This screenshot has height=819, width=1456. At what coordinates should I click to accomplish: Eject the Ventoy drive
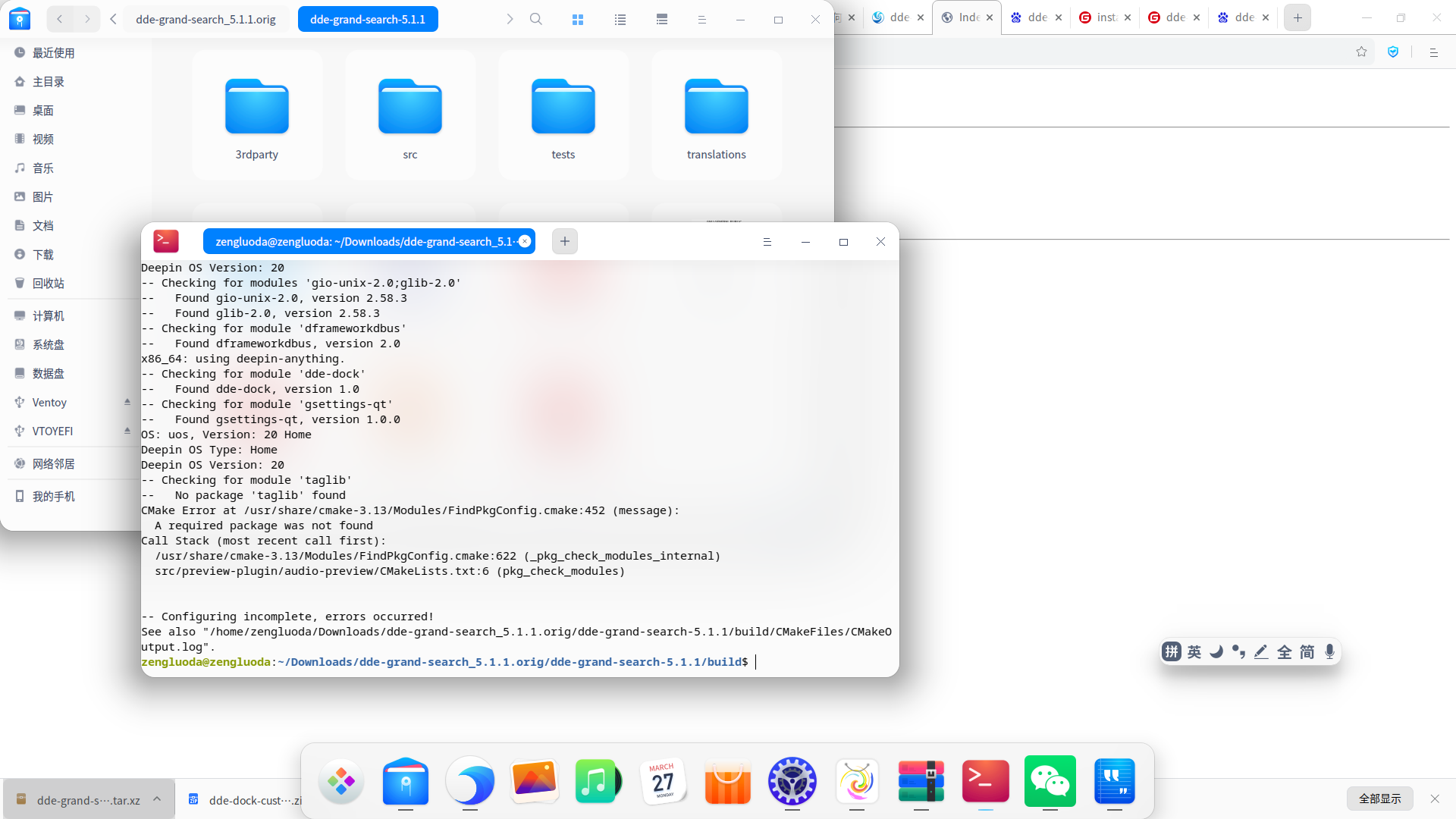127,402
